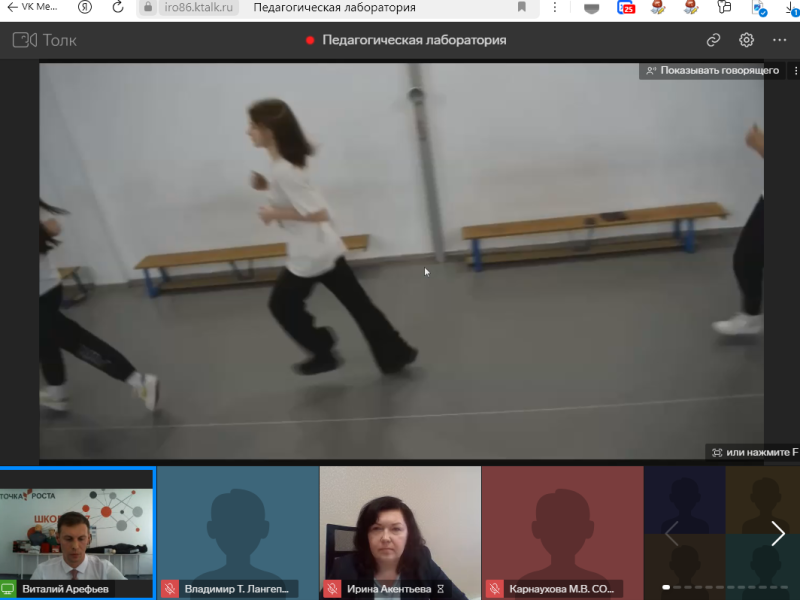This screenshot has width=800, height=600.
Task: Toggle 'Показывать говорящего' speaker view
Action: 712,71
